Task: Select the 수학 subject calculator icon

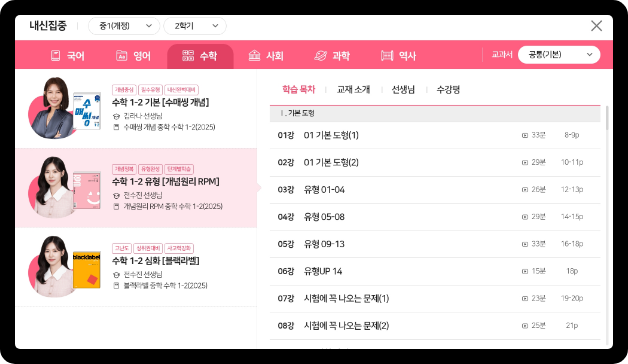Action: tap(188, 56)
